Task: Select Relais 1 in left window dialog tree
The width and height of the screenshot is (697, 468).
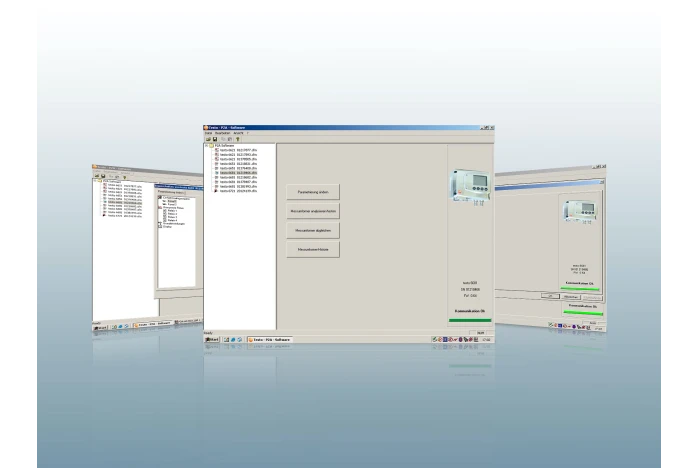Action: (x=171, y=211)
